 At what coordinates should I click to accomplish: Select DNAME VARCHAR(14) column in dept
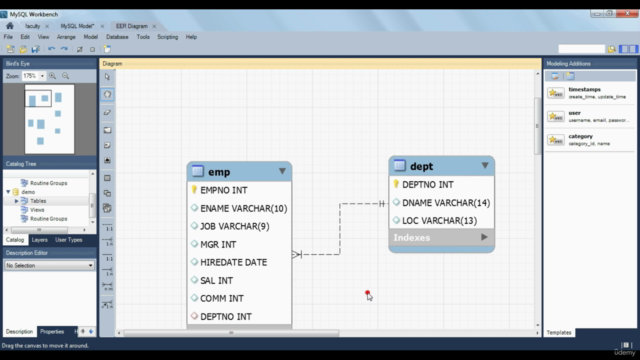(x=442, y=202)
